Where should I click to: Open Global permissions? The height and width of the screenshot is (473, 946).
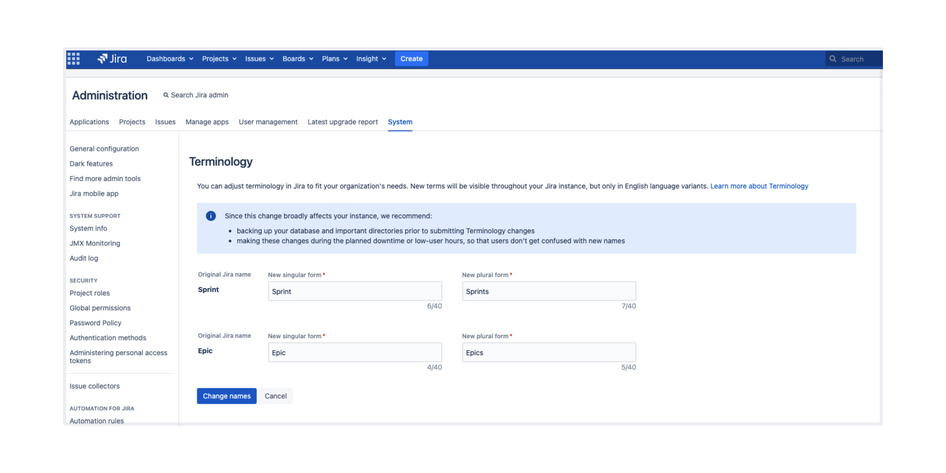pyautogui.click(x=100, y=308)
